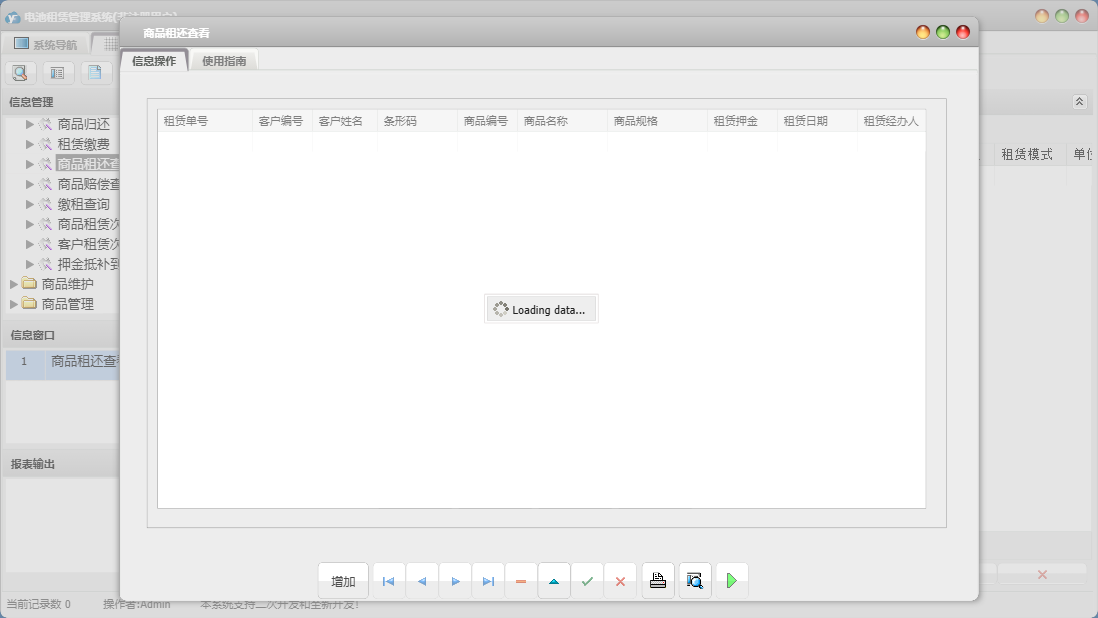Screen dimensions: 1098x618
Task: Switch to the 信息操作 tab
Action: pyautogui.click(x=154, y=61)
